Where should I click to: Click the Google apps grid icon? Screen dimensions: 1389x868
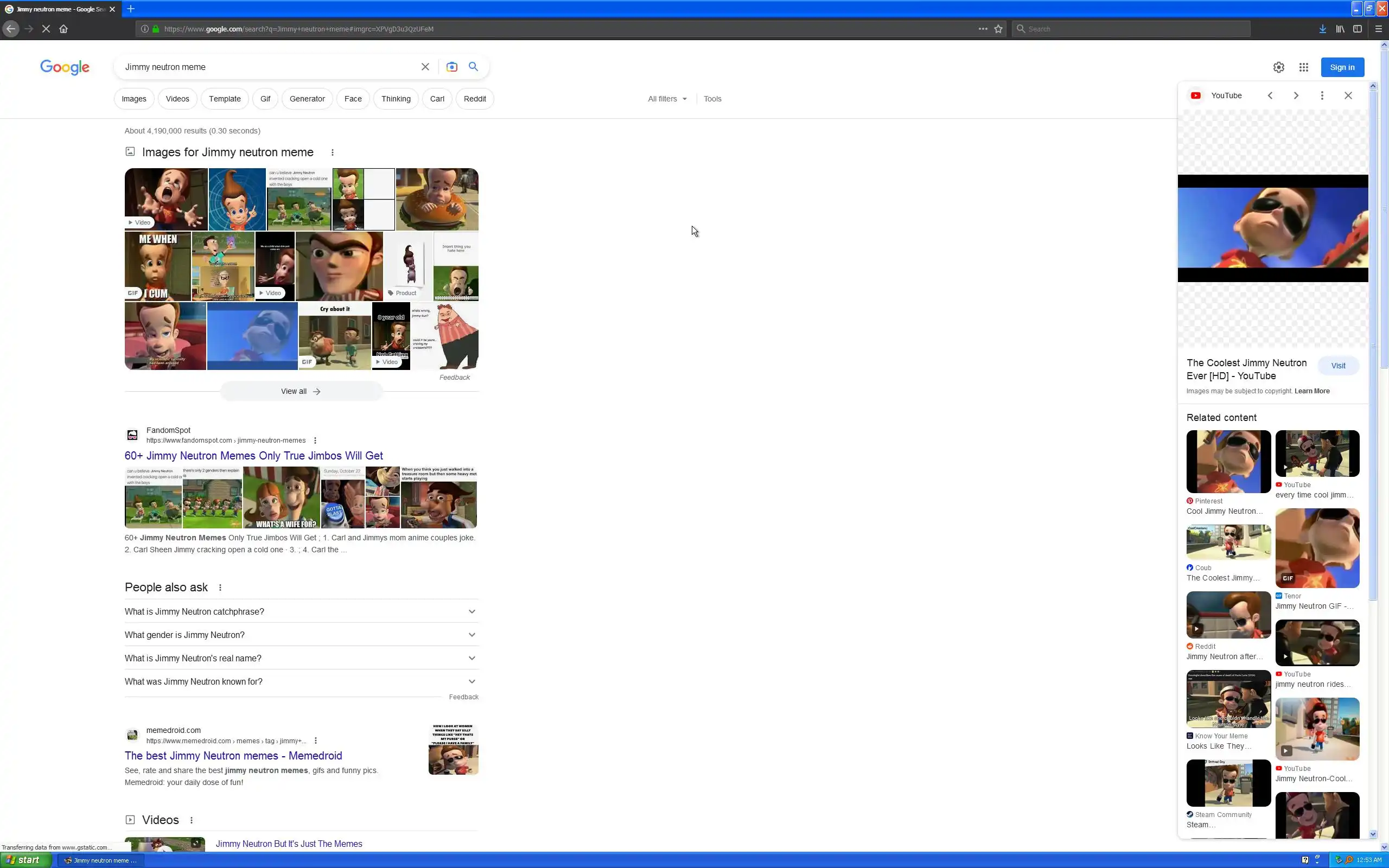pyautogui.click(x=1303, y=67)
